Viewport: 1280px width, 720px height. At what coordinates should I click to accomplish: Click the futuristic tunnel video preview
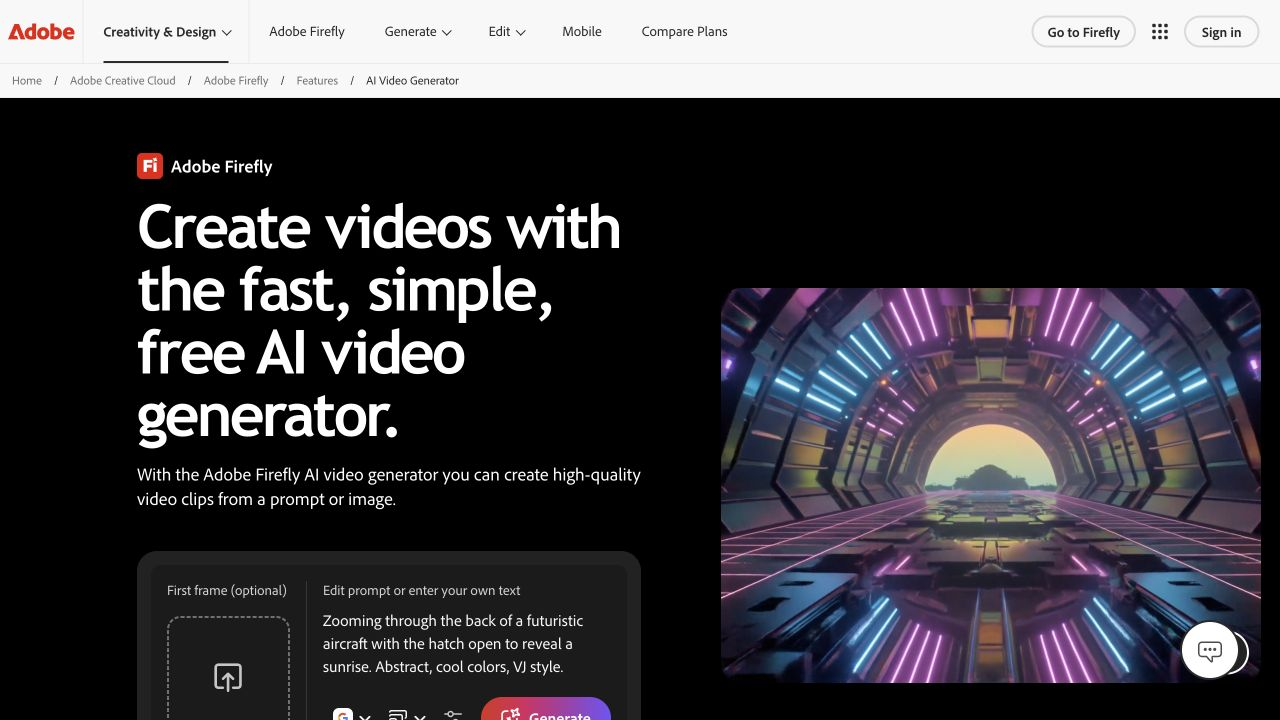(x=991, y=485)
